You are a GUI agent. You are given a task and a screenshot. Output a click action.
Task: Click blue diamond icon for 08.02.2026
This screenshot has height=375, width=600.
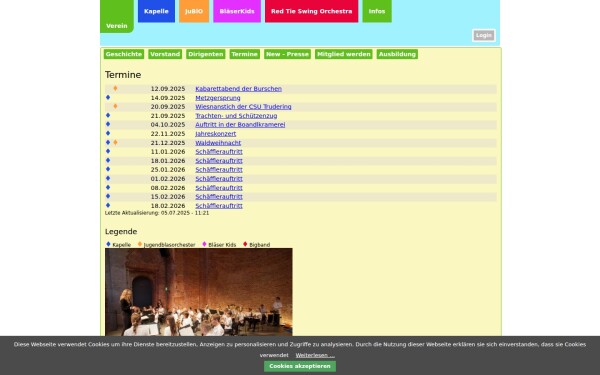108,188
